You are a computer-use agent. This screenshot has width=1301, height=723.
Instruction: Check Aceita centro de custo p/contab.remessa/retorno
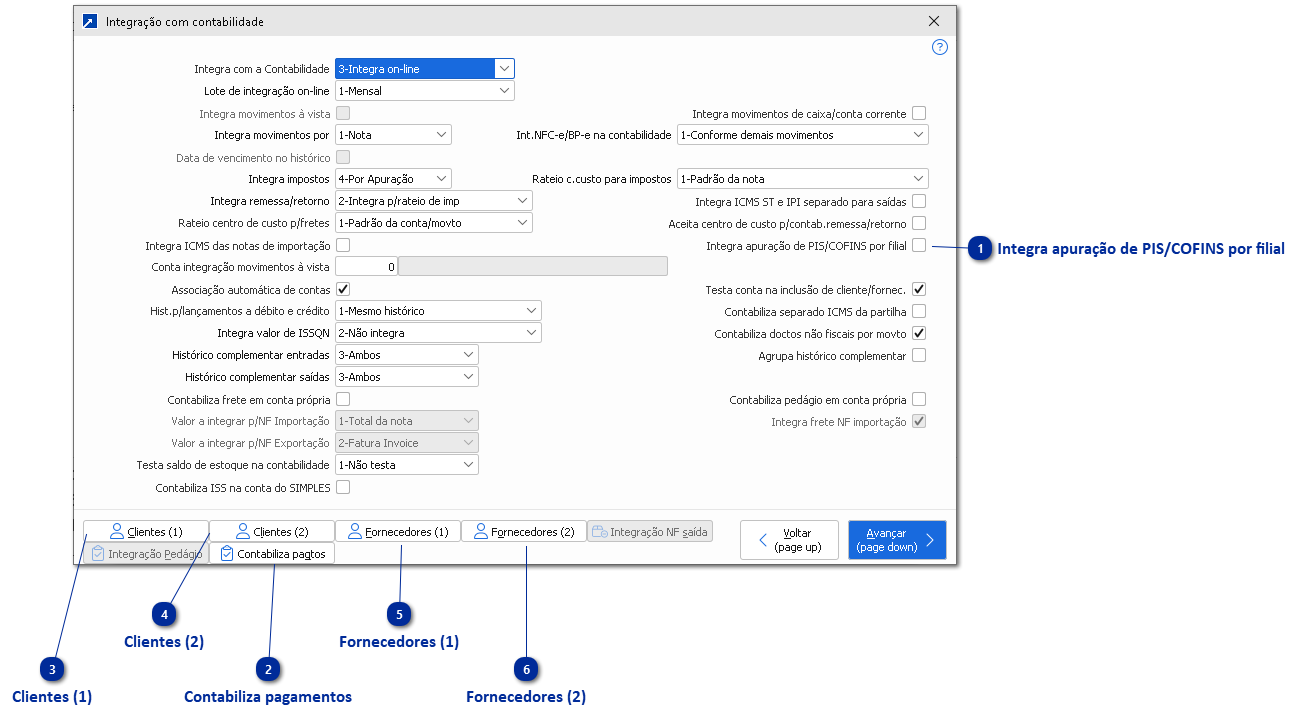[x=919, y=224]
